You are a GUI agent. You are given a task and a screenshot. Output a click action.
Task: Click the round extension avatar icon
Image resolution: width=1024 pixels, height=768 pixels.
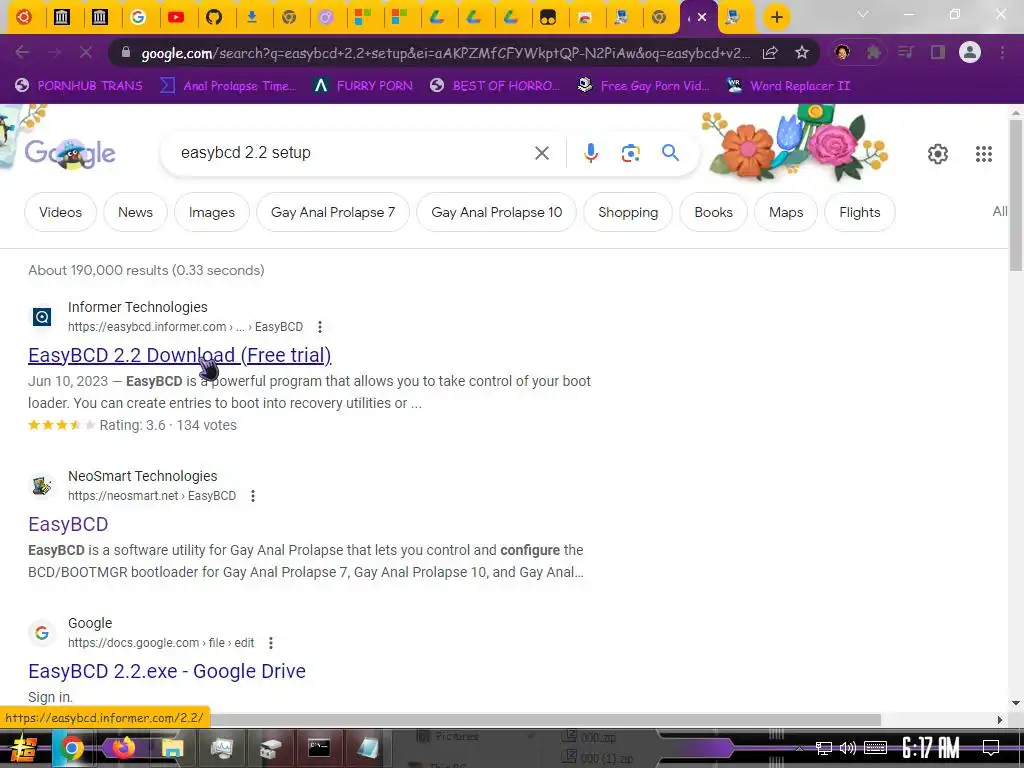[842, 52]
